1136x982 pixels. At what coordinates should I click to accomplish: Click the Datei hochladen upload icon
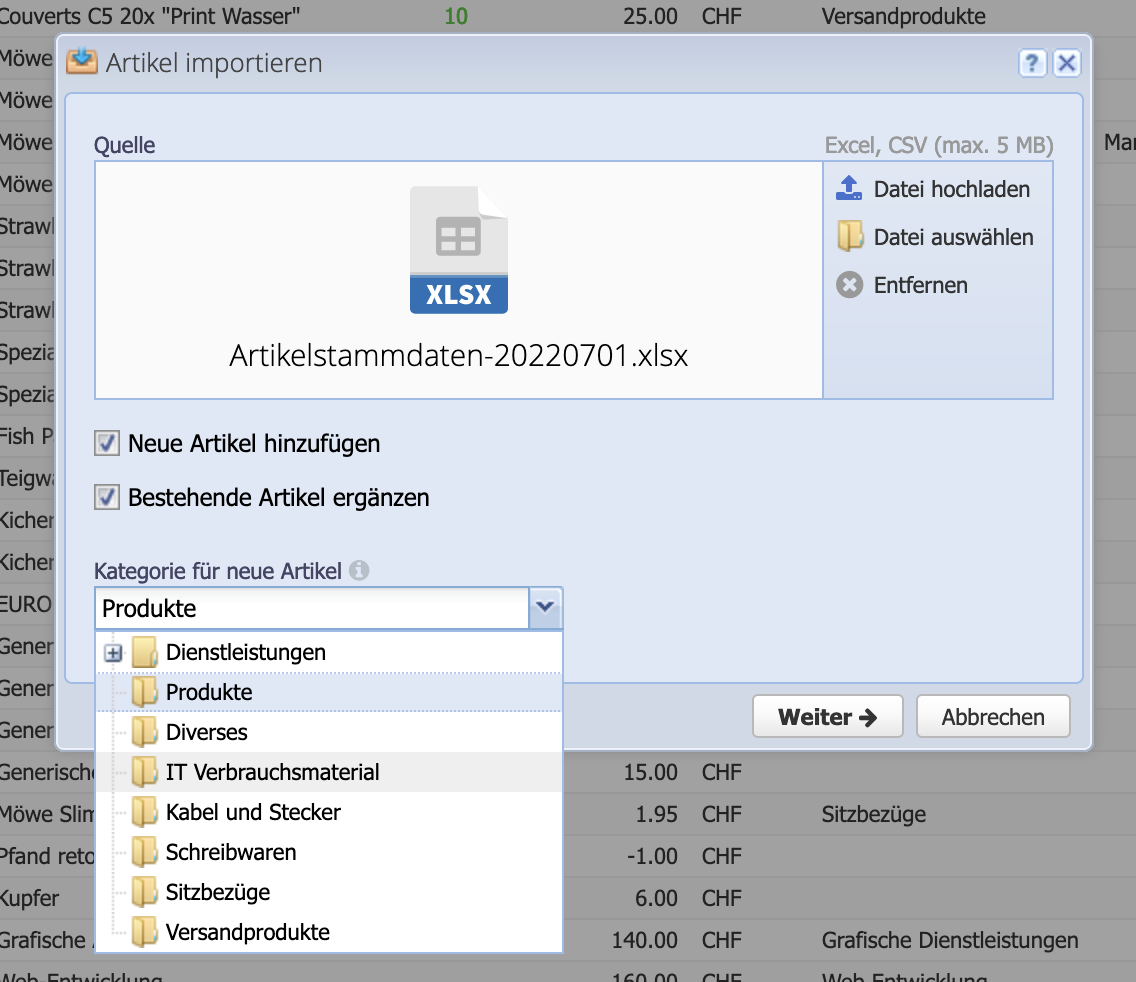pos(848,188)
